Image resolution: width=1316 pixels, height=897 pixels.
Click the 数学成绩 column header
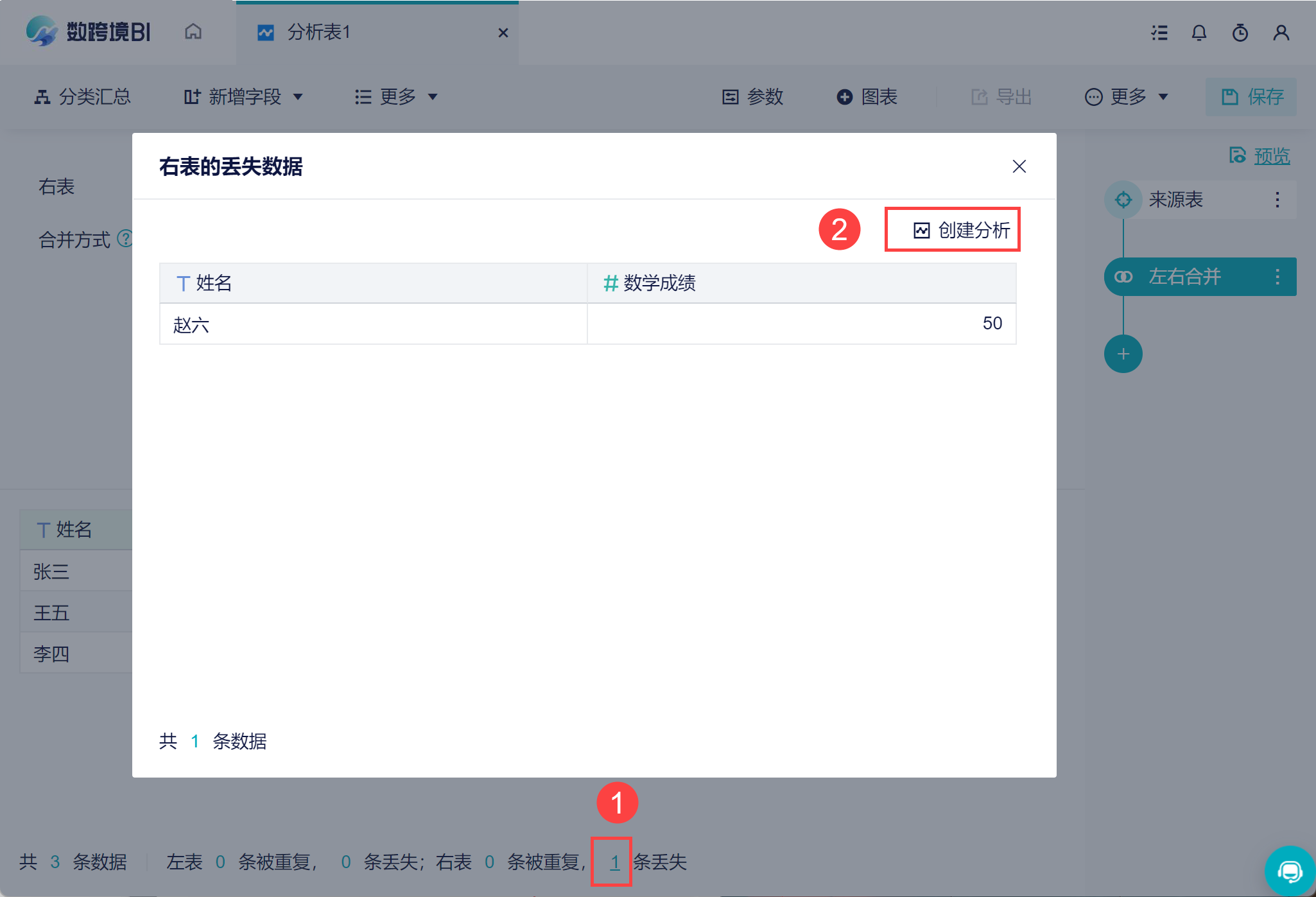pyautogui.click(x=659, y=283)
